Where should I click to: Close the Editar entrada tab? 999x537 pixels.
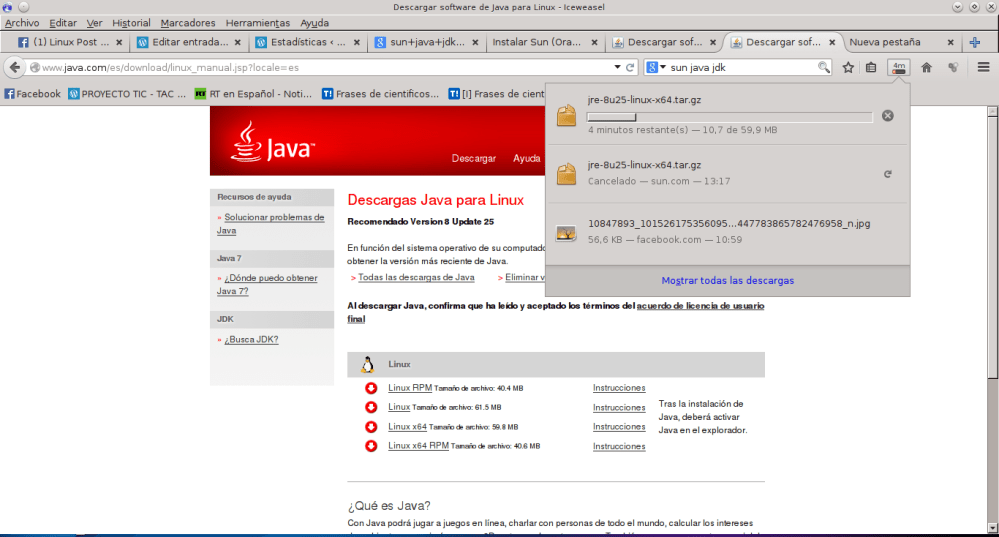tap(238, 43)
